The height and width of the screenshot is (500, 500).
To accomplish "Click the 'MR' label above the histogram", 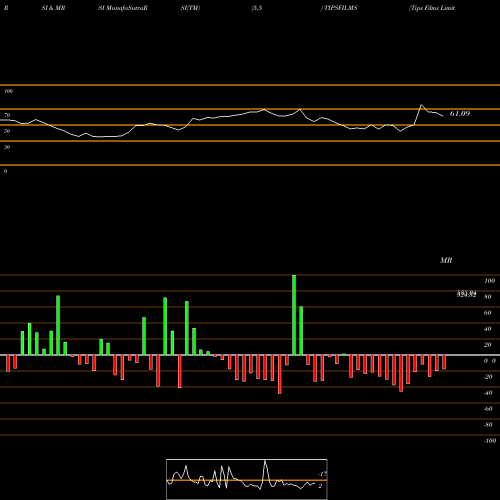I will tap(446, 260).
